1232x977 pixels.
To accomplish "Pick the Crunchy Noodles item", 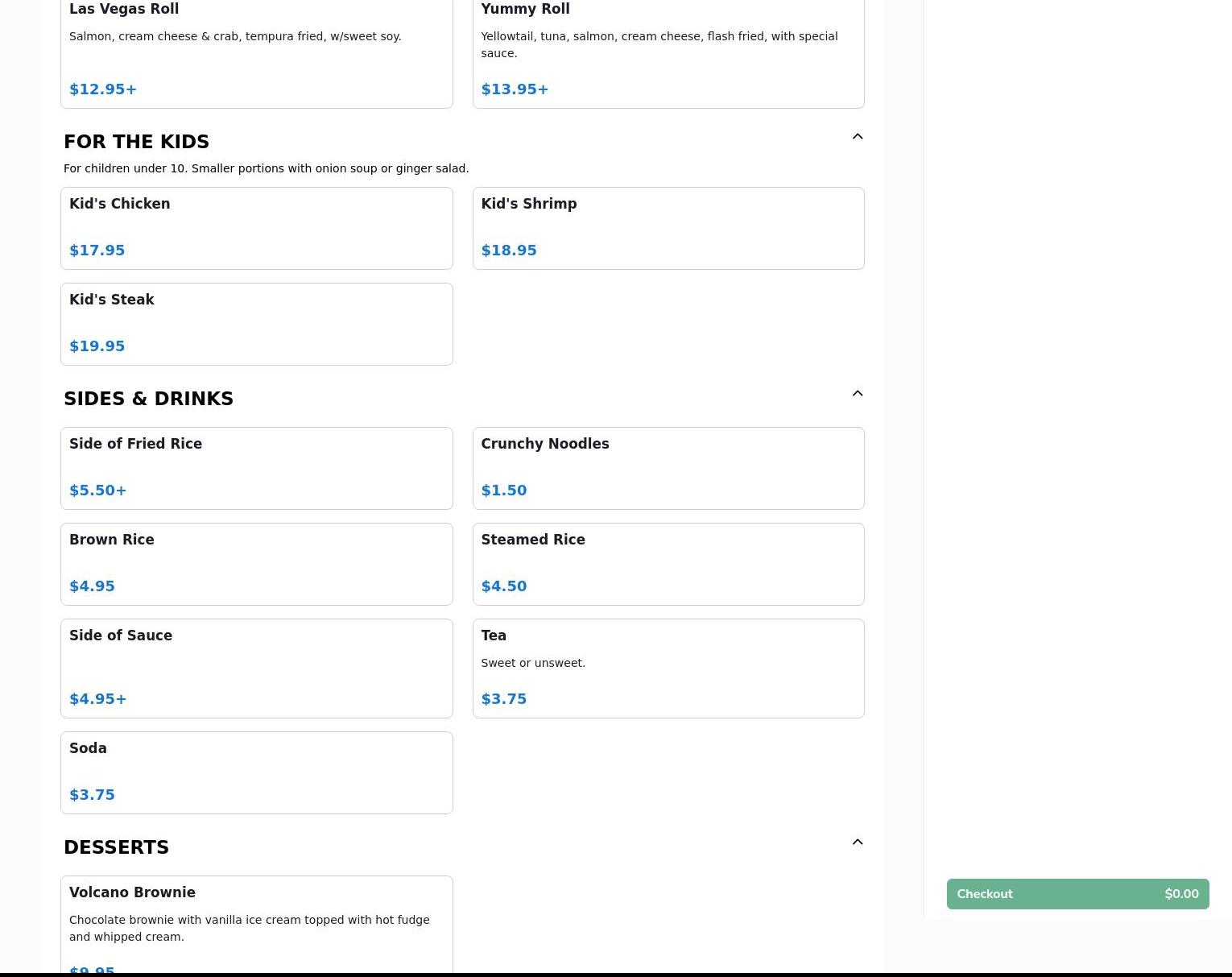I will 668,469.
